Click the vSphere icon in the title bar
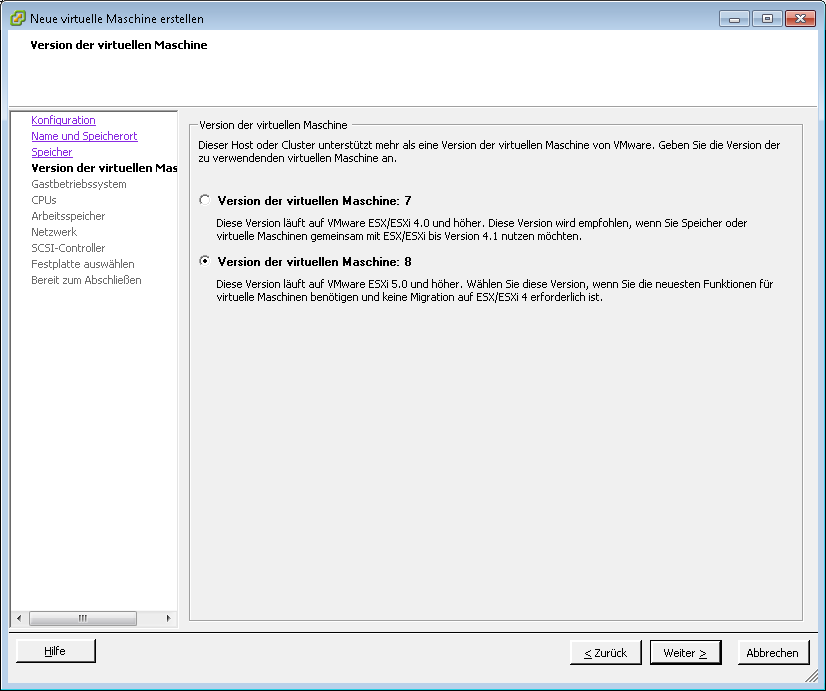This screenshot has height=691, width=826. (x=17, y=18)
